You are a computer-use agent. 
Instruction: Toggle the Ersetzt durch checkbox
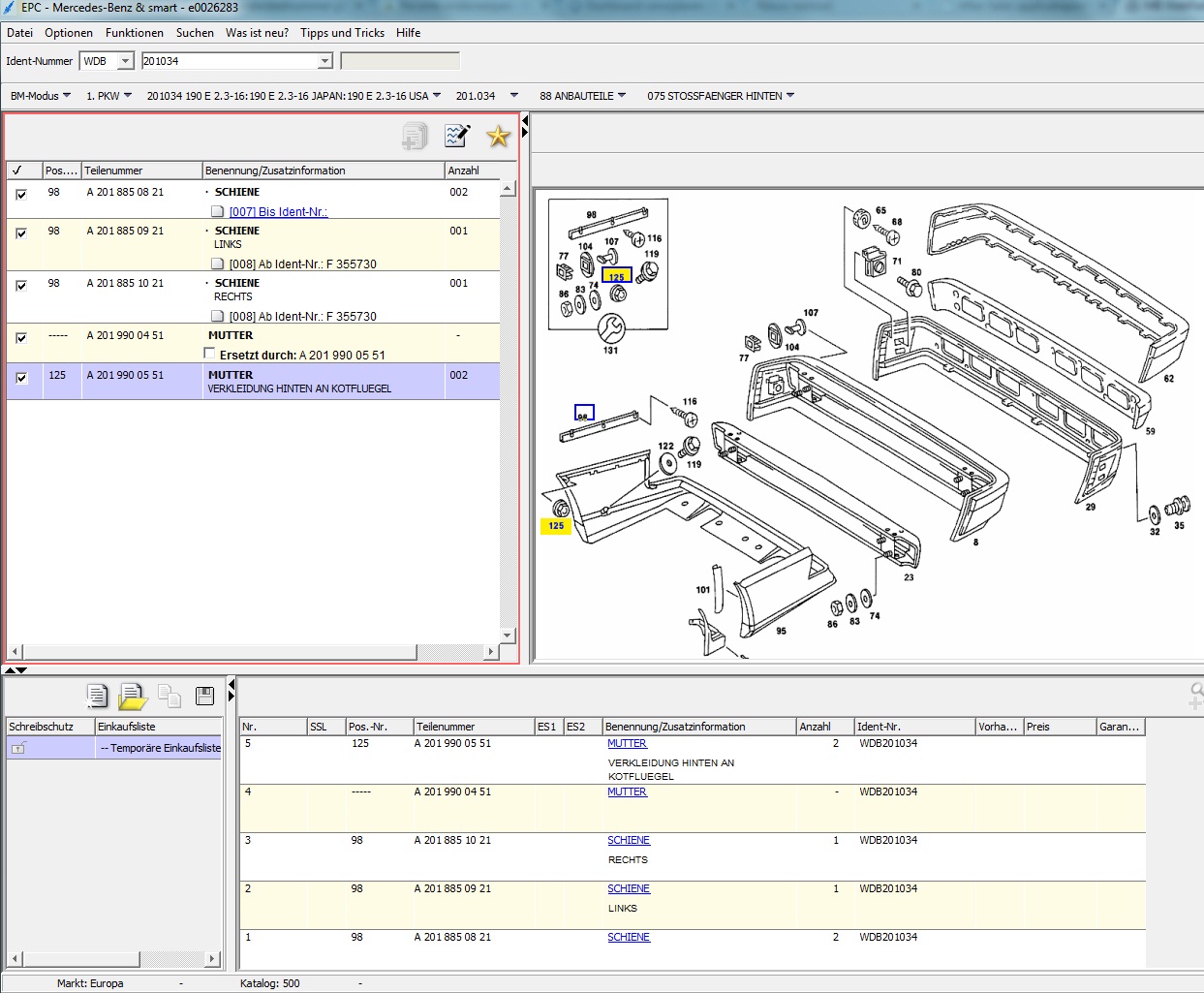(210, 354)
